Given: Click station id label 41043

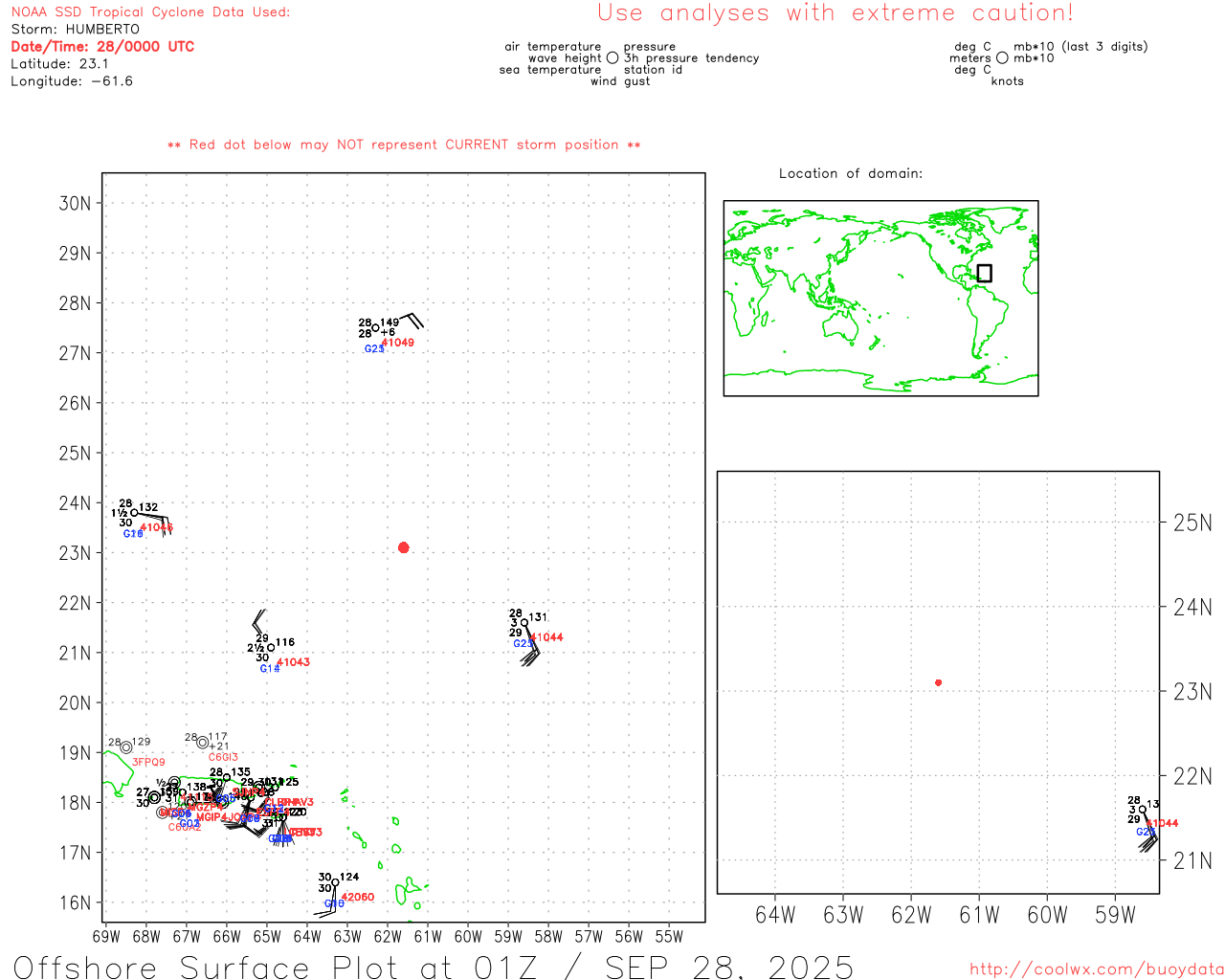Looking at the screenshot, I should [x=294, y=662].
